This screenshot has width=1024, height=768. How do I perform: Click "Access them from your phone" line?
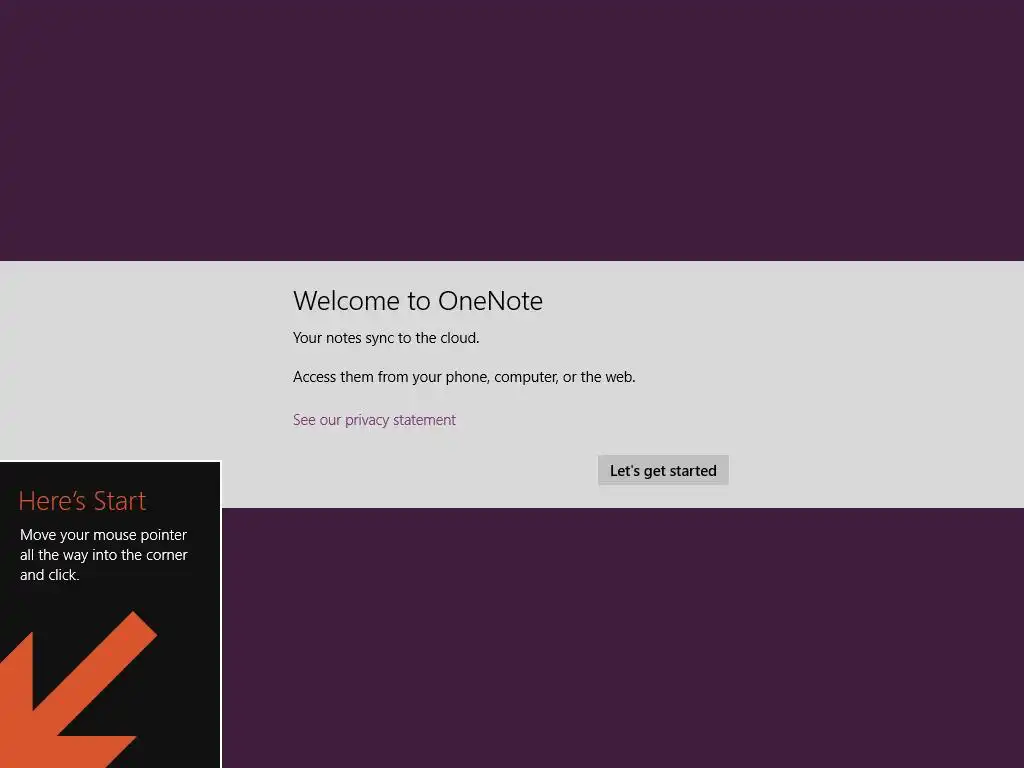click(464, 377)
